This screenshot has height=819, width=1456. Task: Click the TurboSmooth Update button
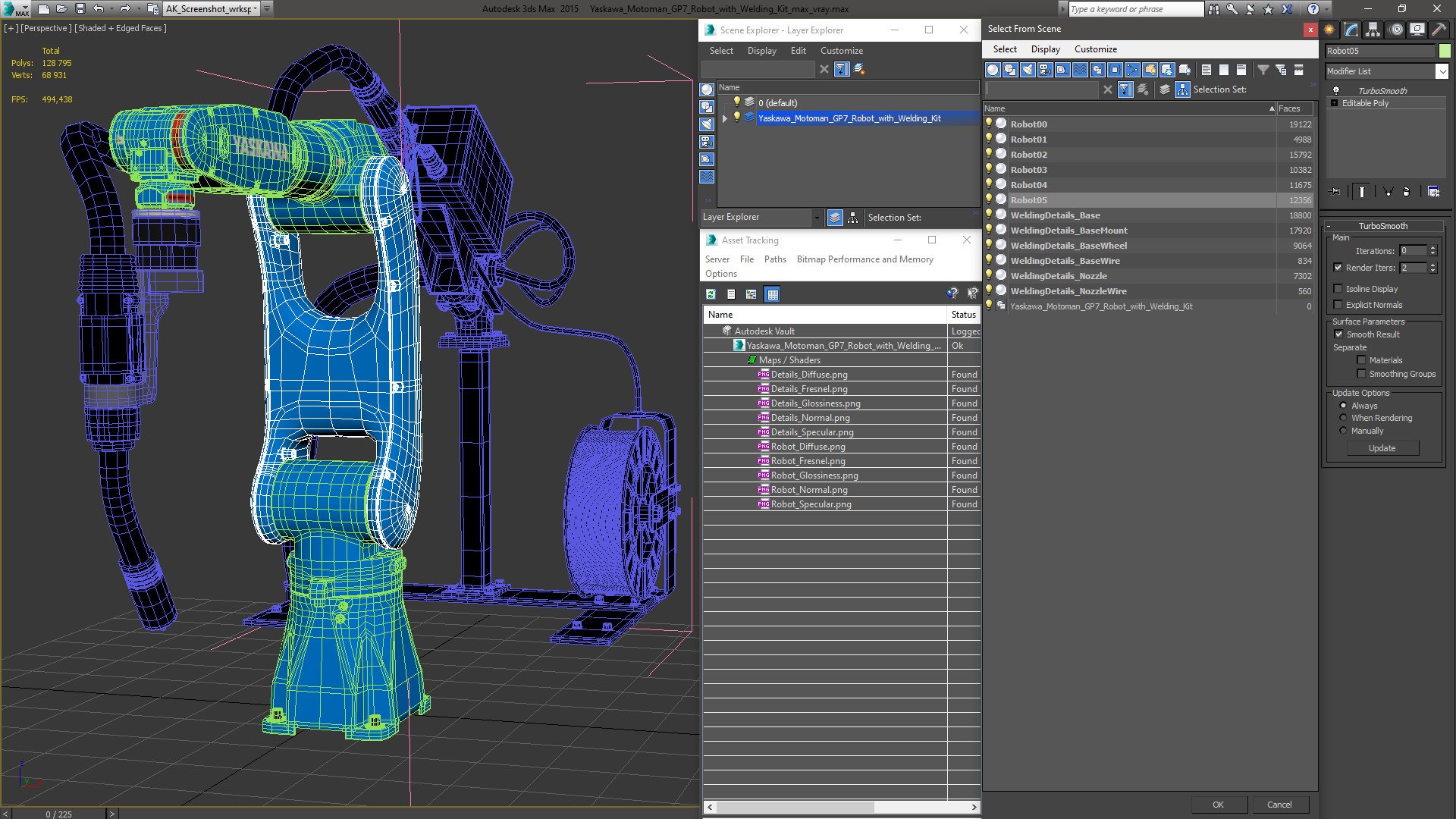[1382, 448]
